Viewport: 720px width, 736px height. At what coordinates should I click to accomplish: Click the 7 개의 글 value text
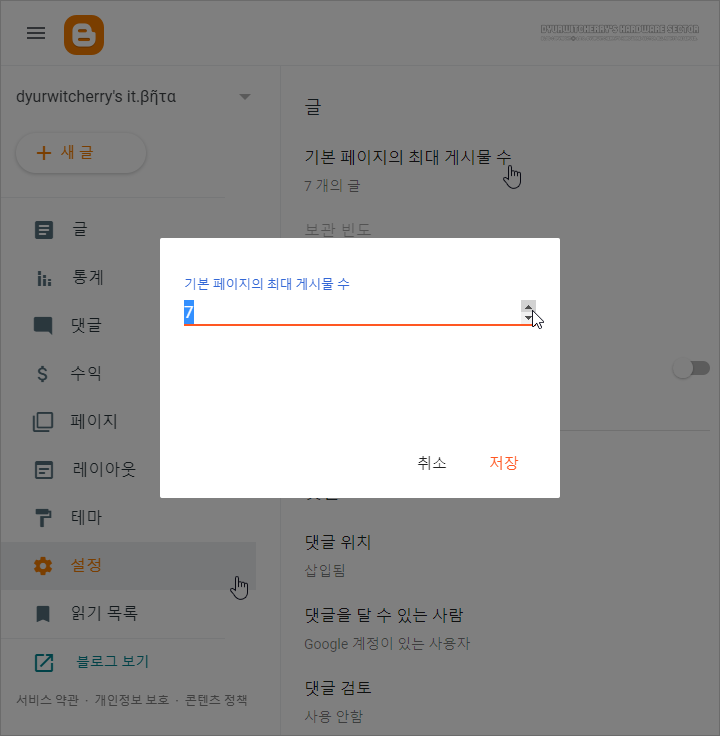[332, 186]
